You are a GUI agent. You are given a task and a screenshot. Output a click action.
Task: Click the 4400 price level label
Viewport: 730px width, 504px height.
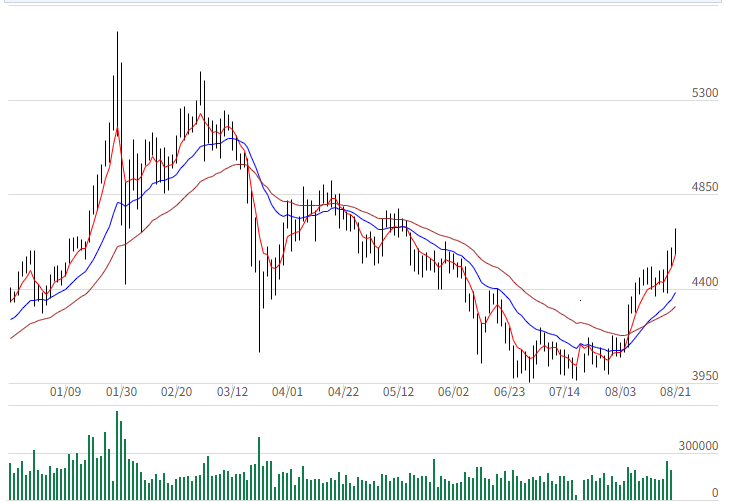(705, 282)
